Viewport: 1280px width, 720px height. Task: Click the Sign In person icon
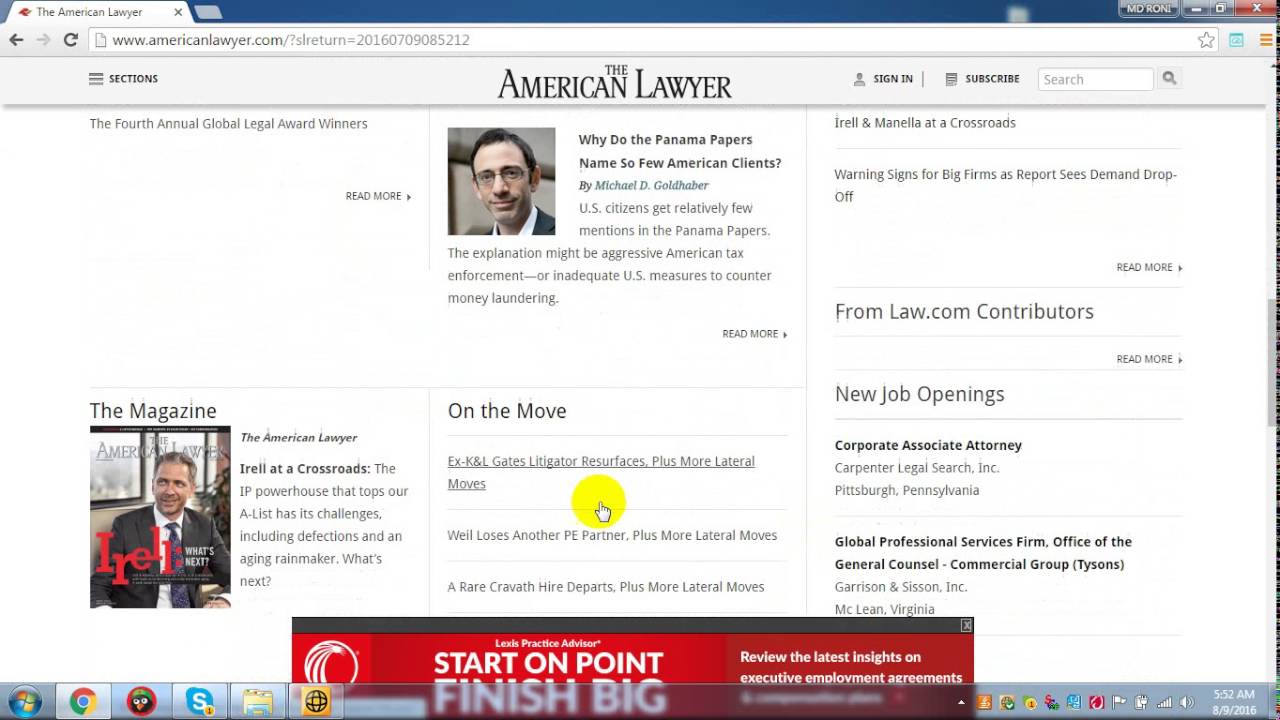pos(859,79)
